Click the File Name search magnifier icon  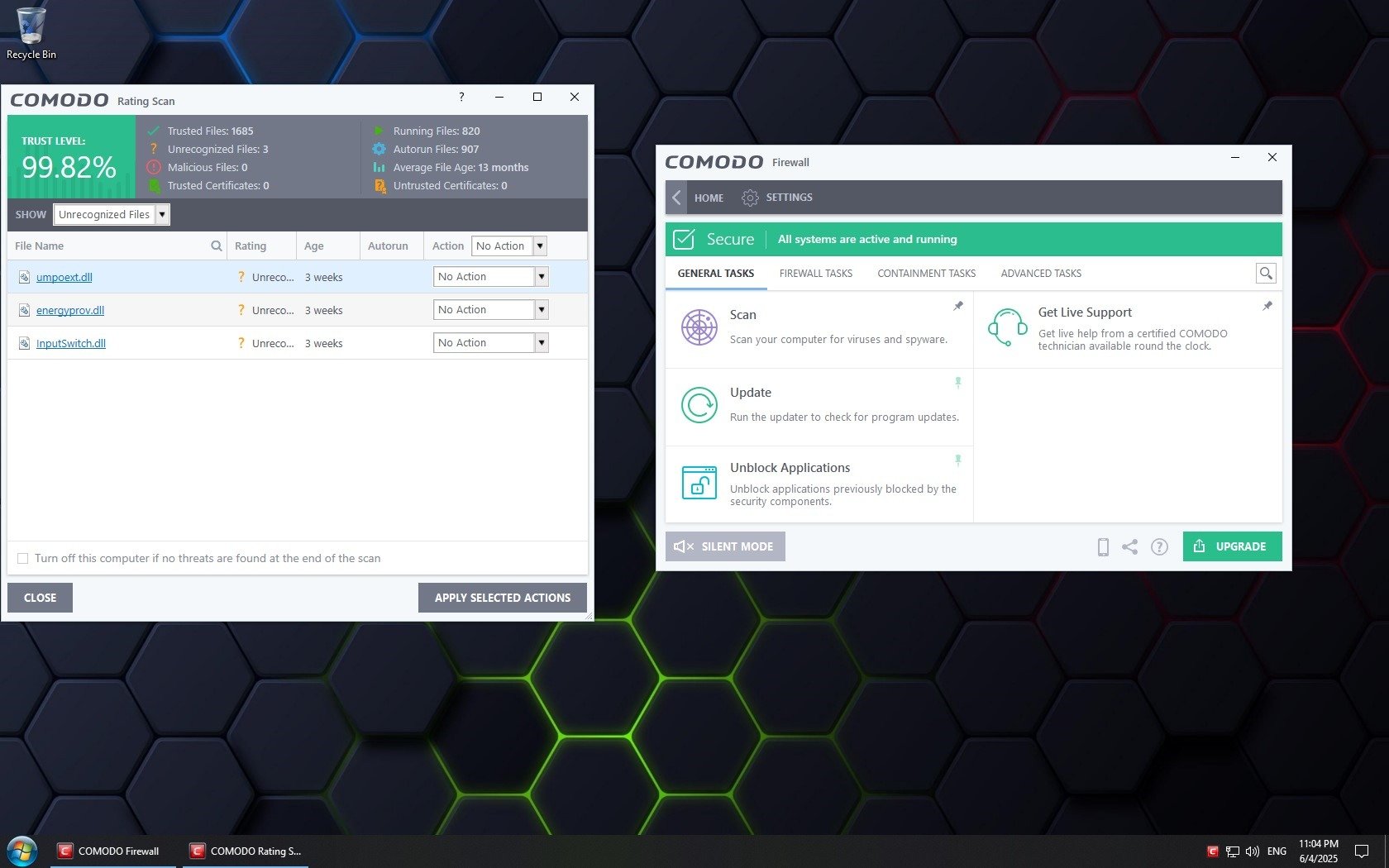[217, 246]
